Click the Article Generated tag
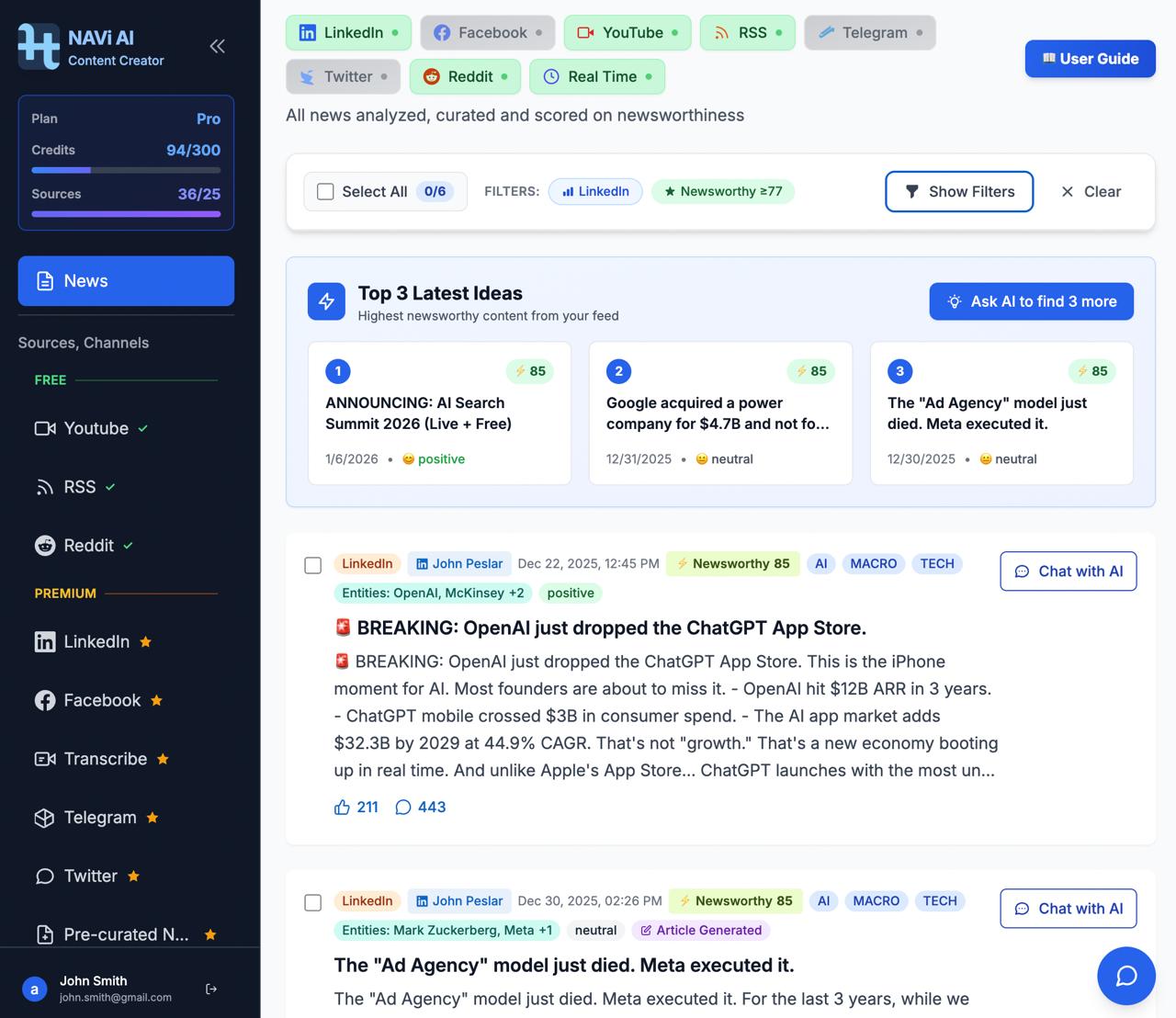This screenshot has width=1176, height=1018. 701,930
